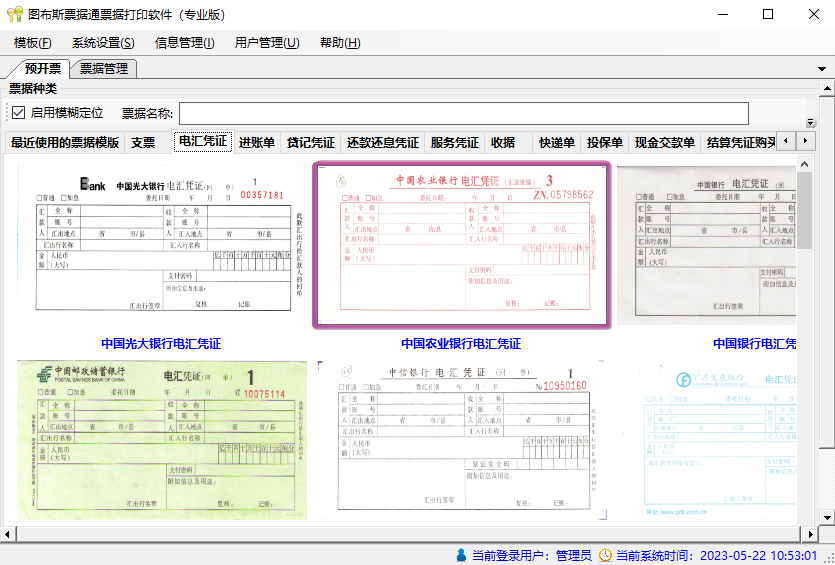835x565 pixels.
Task: Select the 快递单 category tab
Action: [x=556, y=143]
